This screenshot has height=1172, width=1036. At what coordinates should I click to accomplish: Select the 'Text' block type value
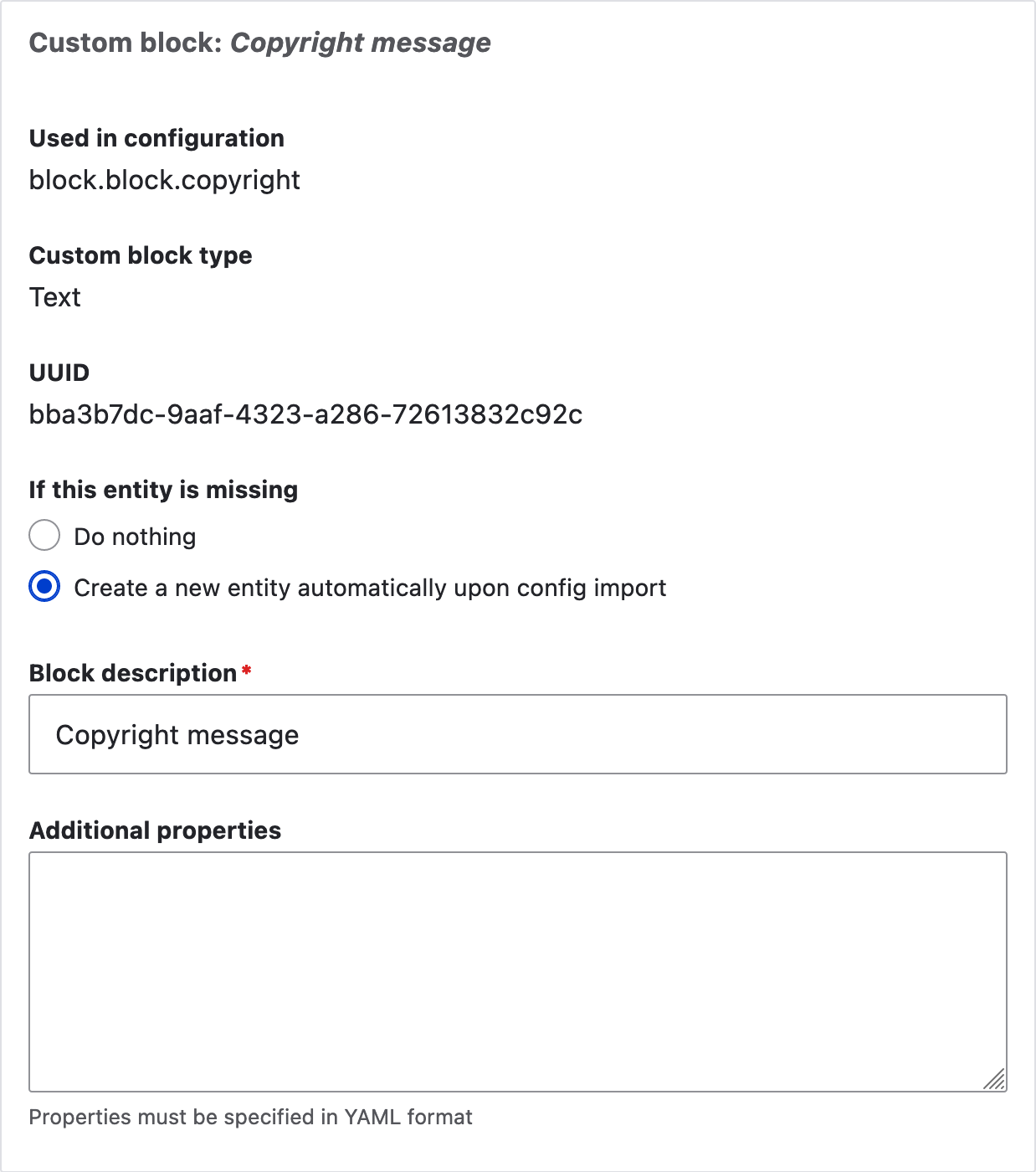click(54, 296)
